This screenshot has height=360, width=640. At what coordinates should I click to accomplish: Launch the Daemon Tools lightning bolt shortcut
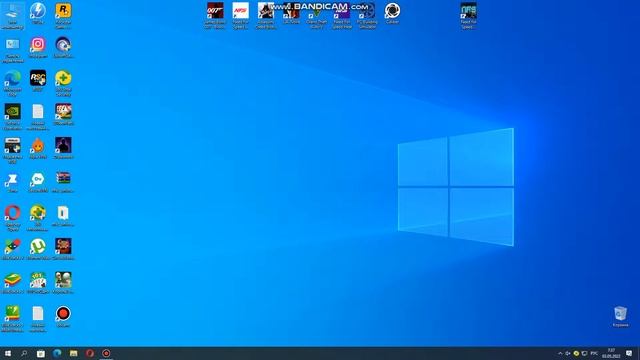[38, 13]
